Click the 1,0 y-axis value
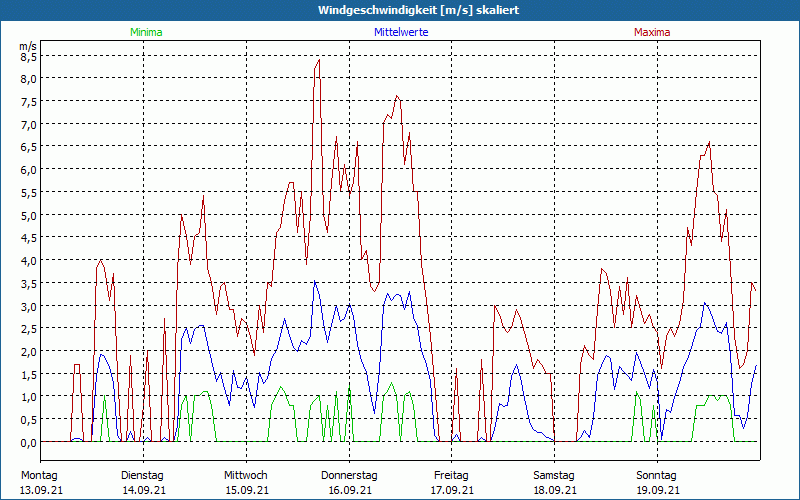Viewport: 800px width, 500px height. pos(29,397)
